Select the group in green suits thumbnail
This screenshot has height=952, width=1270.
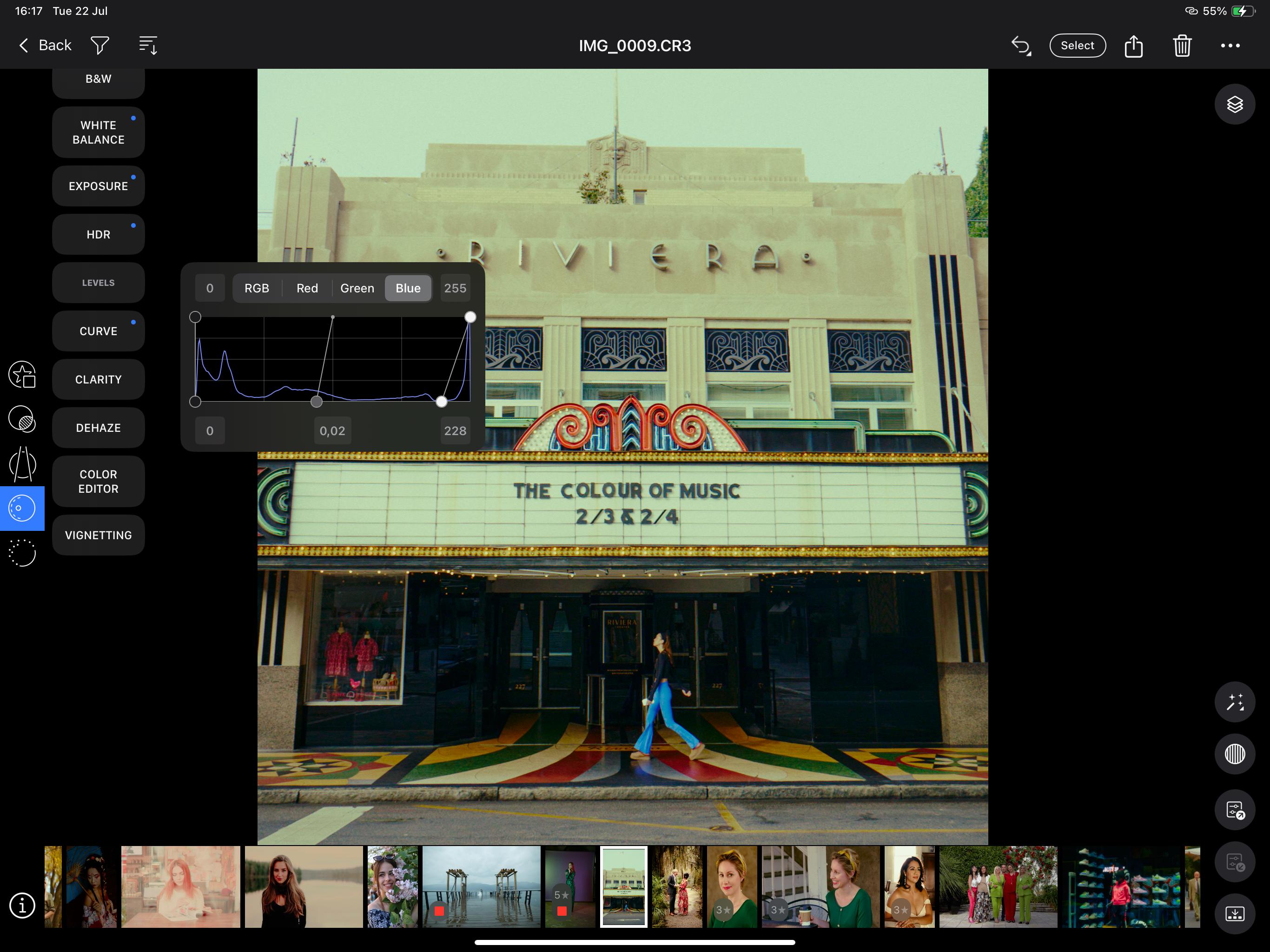point(998,886)
